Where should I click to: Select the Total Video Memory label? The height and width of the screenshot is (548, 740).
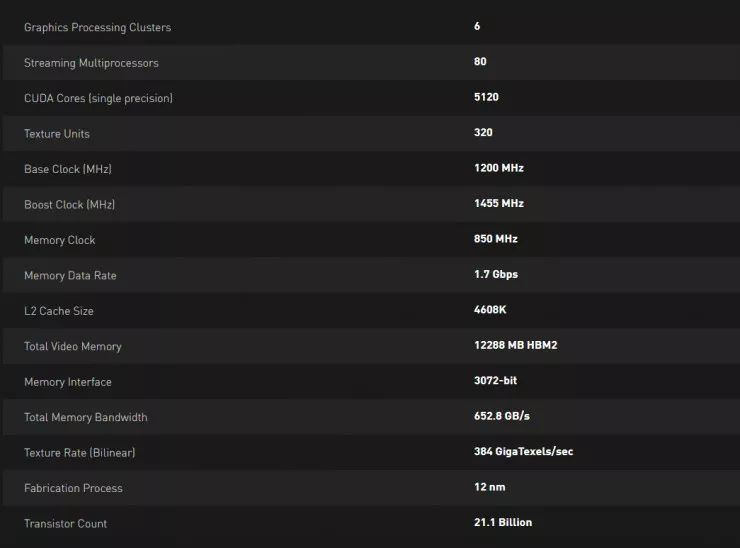pyautogui.click(x=73, y=346)
